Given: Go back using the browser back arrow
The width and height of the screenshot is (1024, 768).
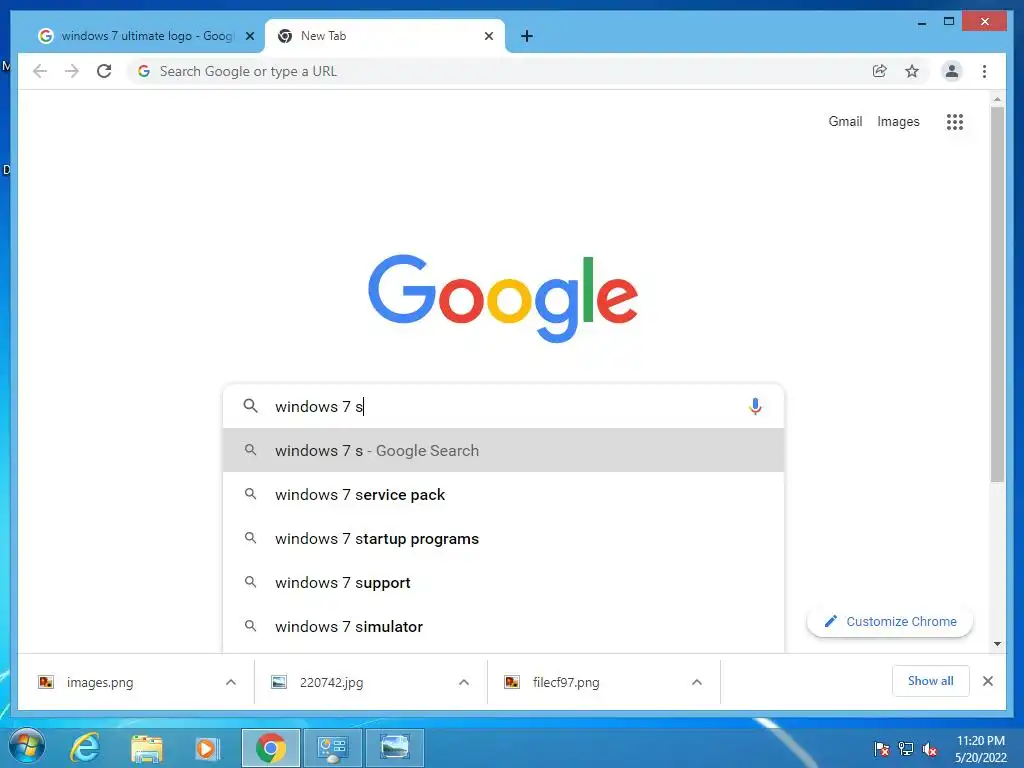Looking at the screenshot, I should [x=40, y=71].
